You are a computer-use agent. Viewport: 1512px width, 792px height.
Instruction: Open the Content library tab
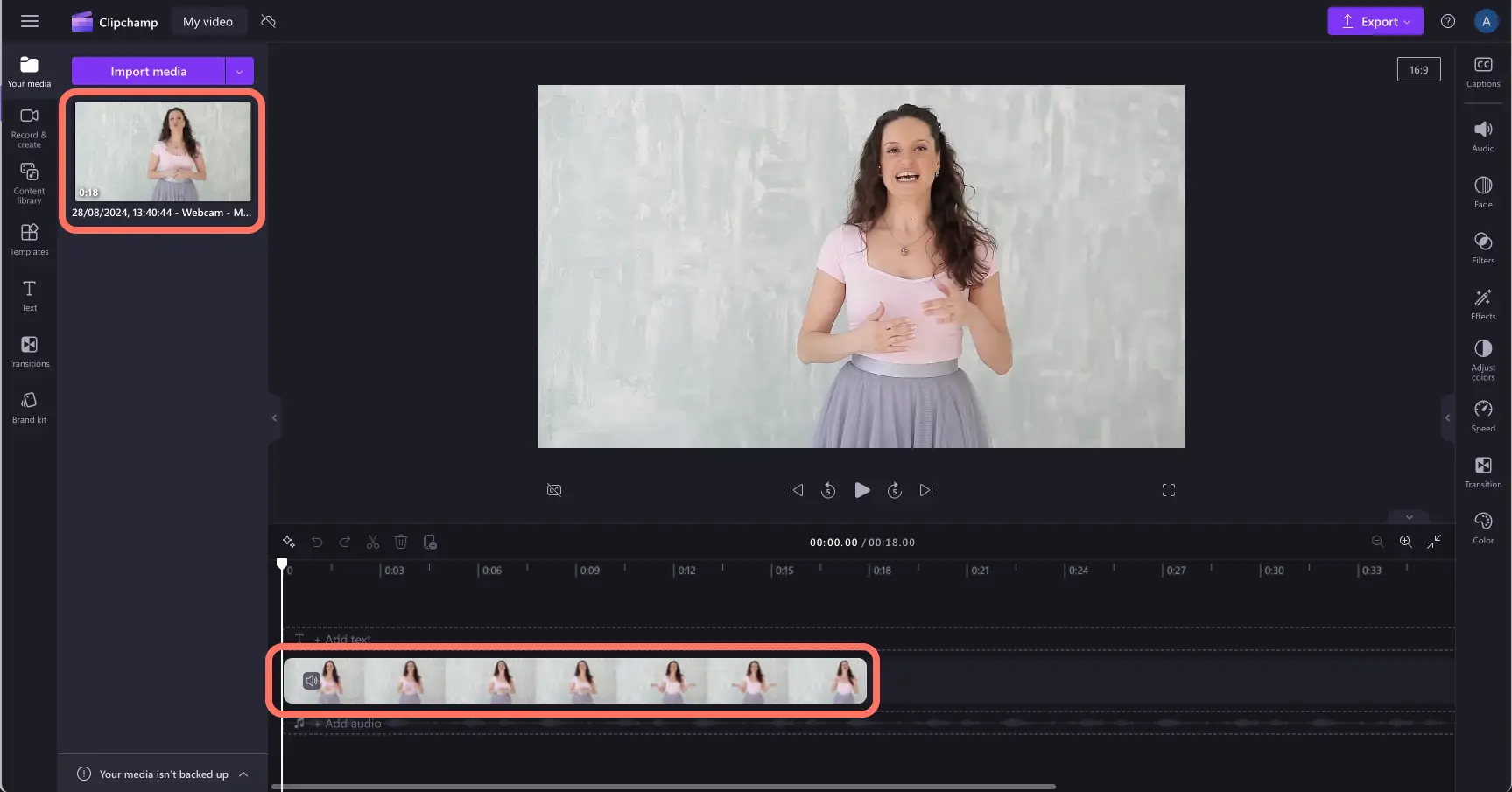[29, 184]
